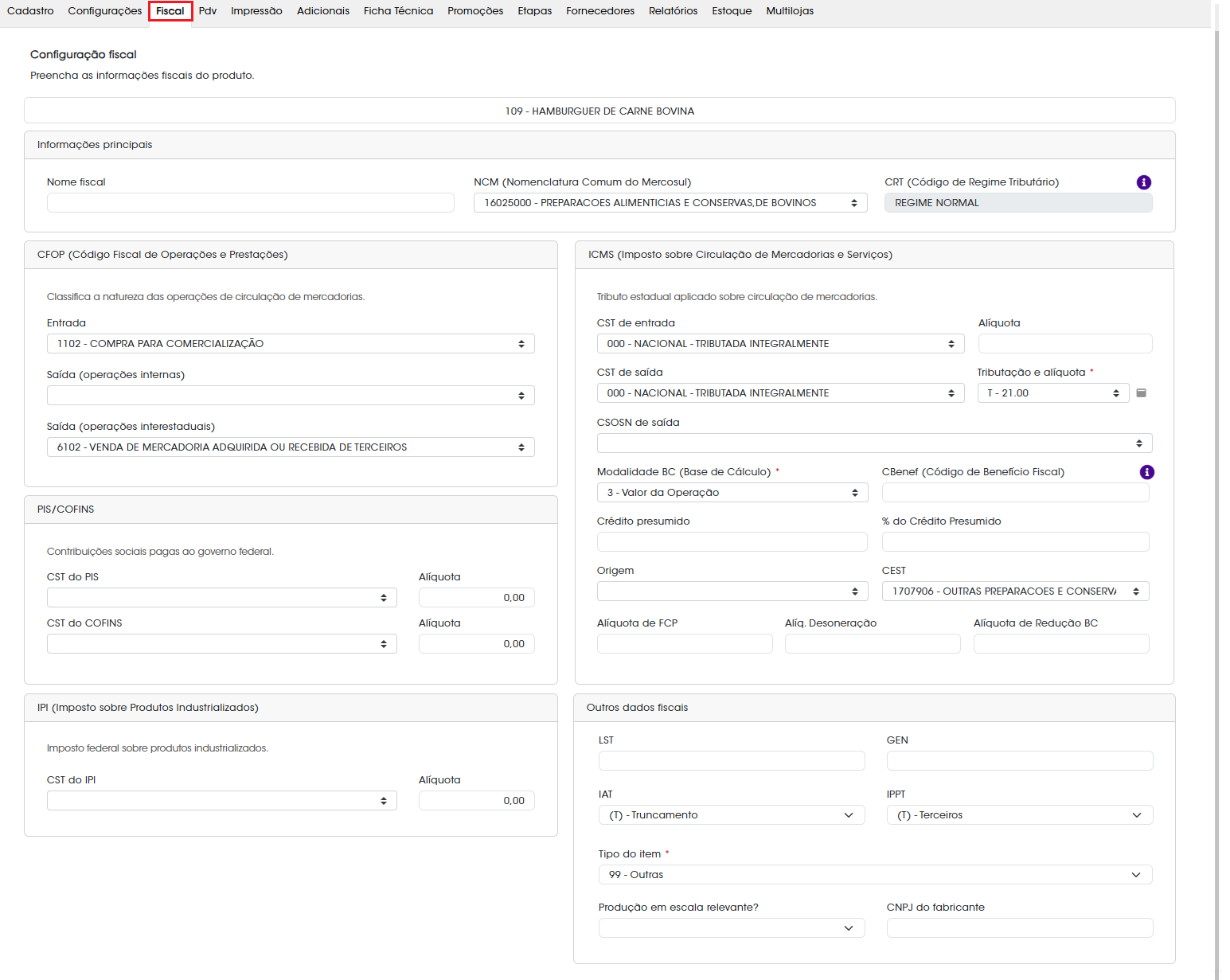Open the Fornecedores tab
The width and height of the screenshot is (1230, 980).
[600, 11]
